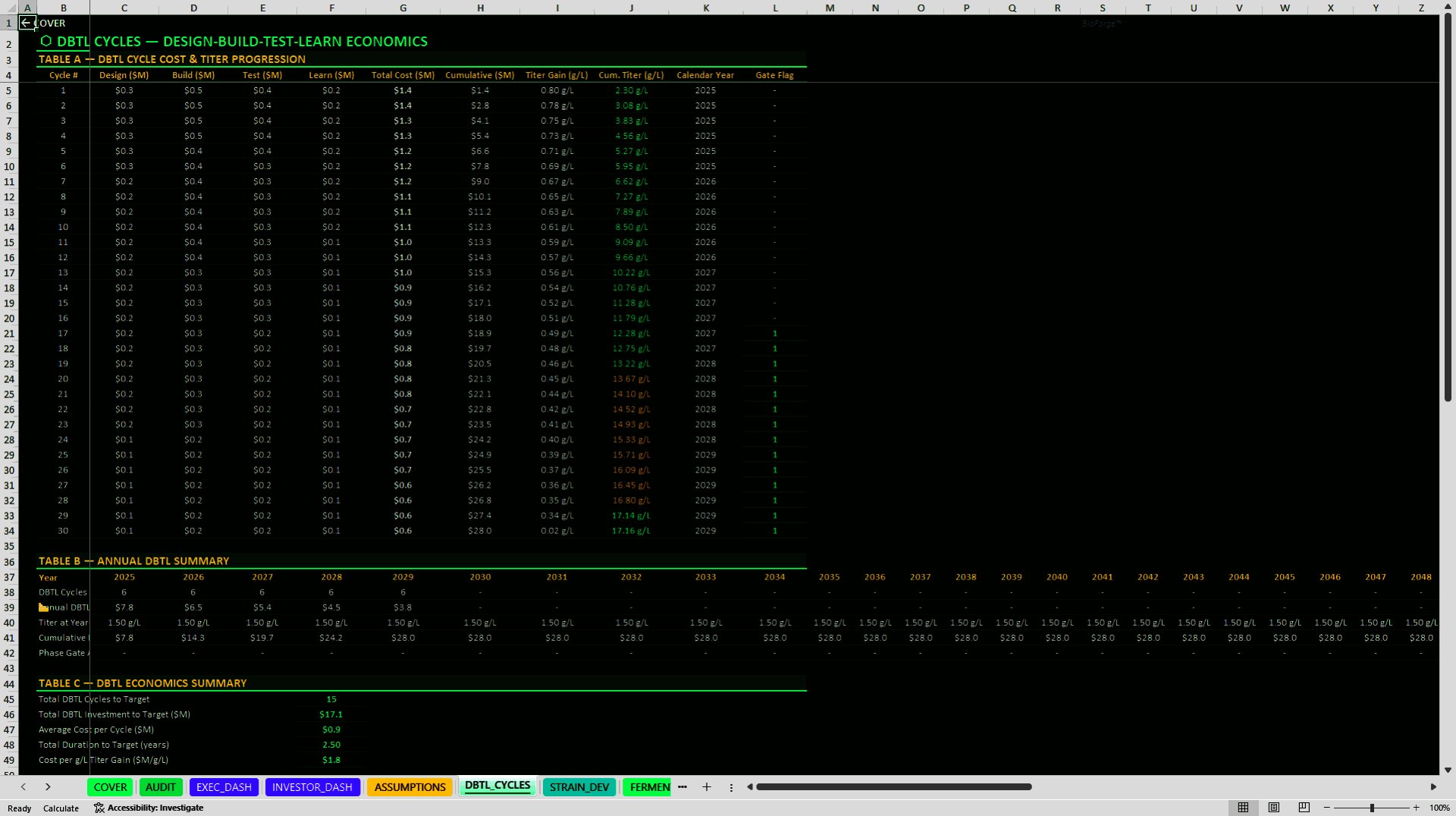Select Total DBTL Investment value $17.1
This screenshot has height=816, width=1456.
click(x=331, y=714)
